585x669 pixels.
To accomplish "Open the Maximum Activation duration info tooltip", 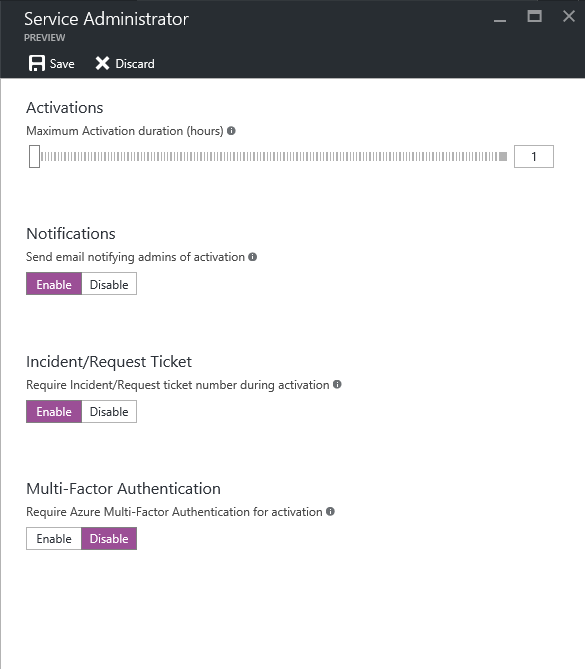I will [x=231, y=131].
